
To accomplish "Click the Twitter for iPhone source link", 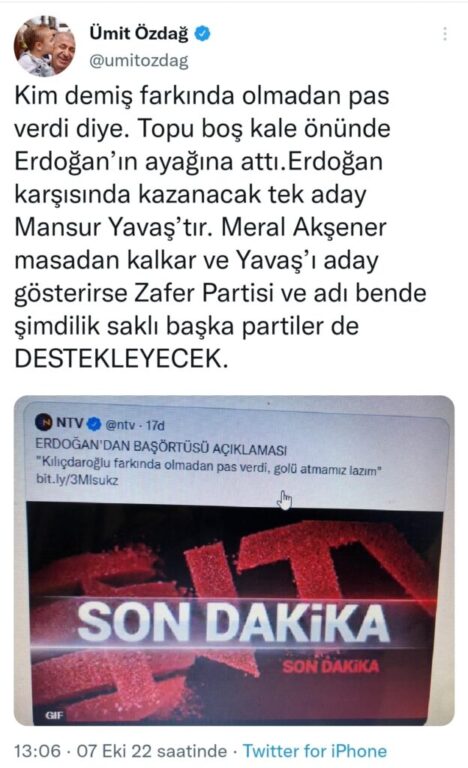I will coord(315,751).
